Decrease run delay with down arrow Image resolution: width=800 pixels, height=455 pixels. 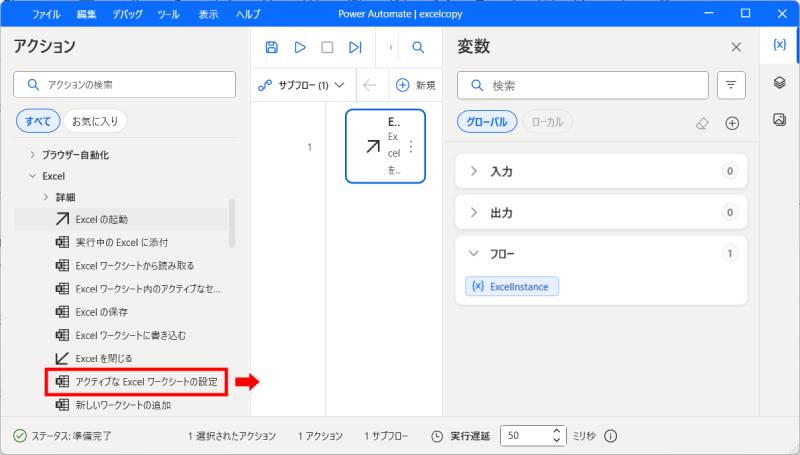point(557,440)
